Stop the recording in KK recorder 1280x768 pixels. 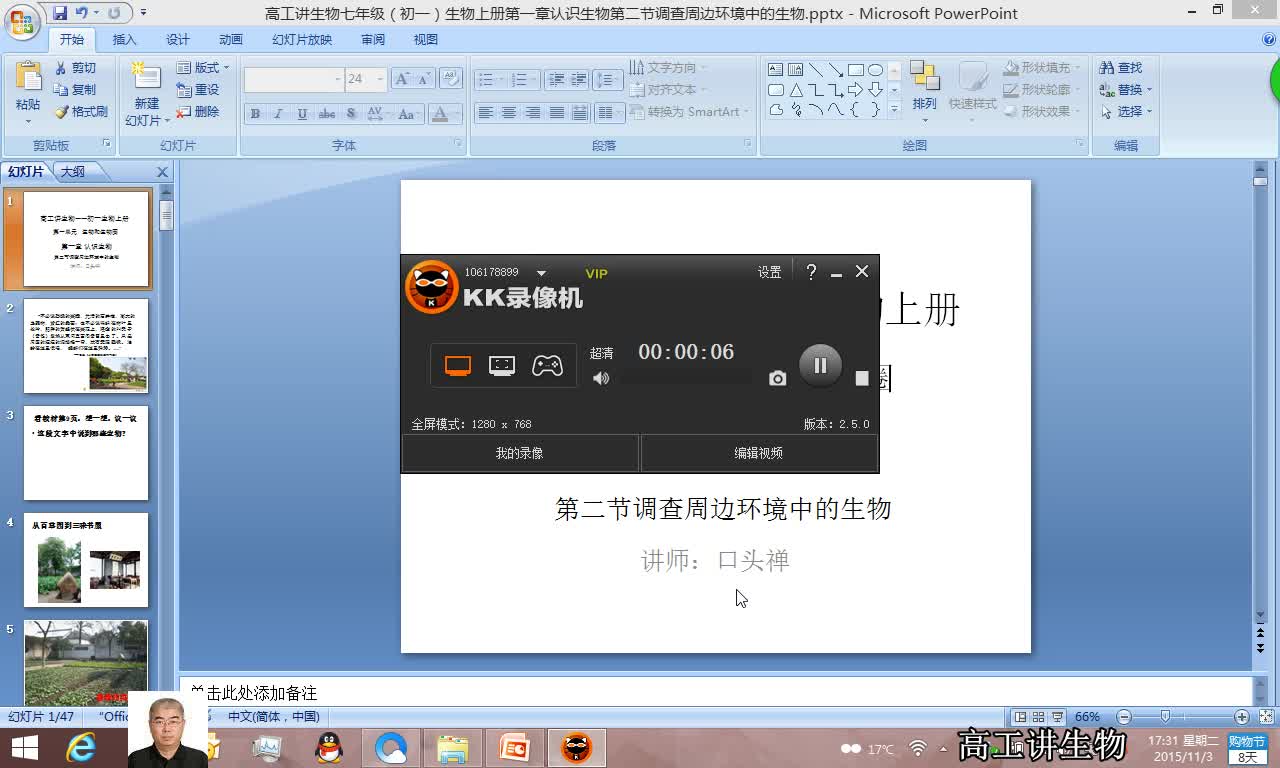pos(862,378)
